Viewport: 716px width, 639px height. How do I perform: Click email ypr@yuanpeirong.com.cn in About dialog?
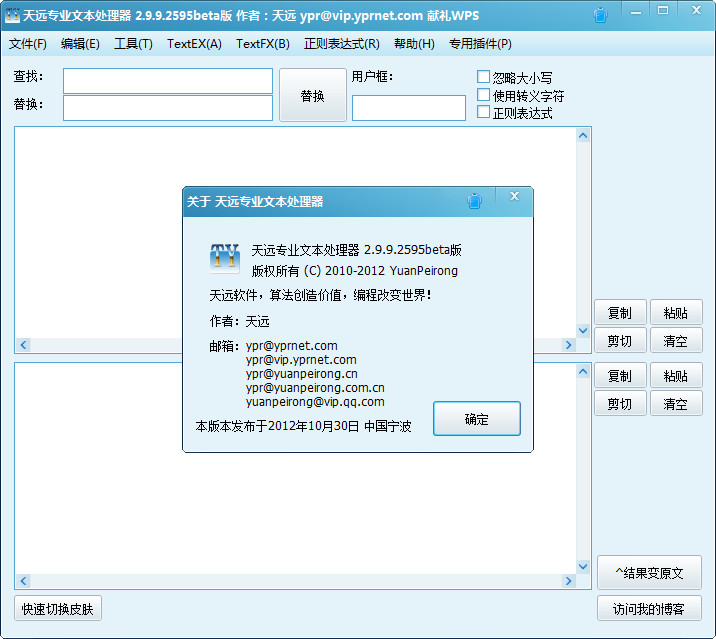tap(315, 388)
